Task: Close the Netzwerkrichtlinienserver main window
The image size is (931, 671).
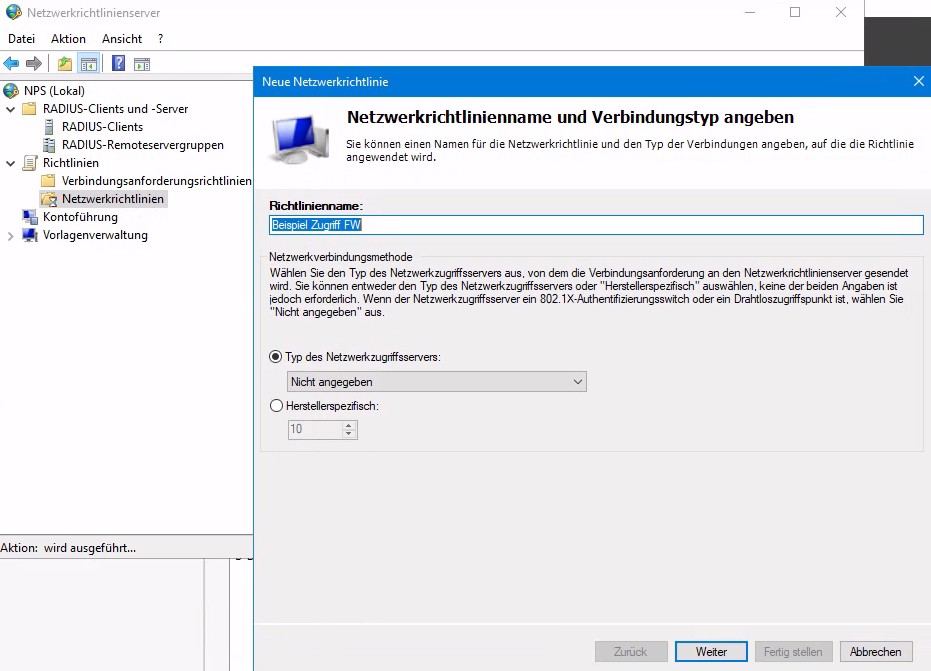Action: click(x=841, y=12)
